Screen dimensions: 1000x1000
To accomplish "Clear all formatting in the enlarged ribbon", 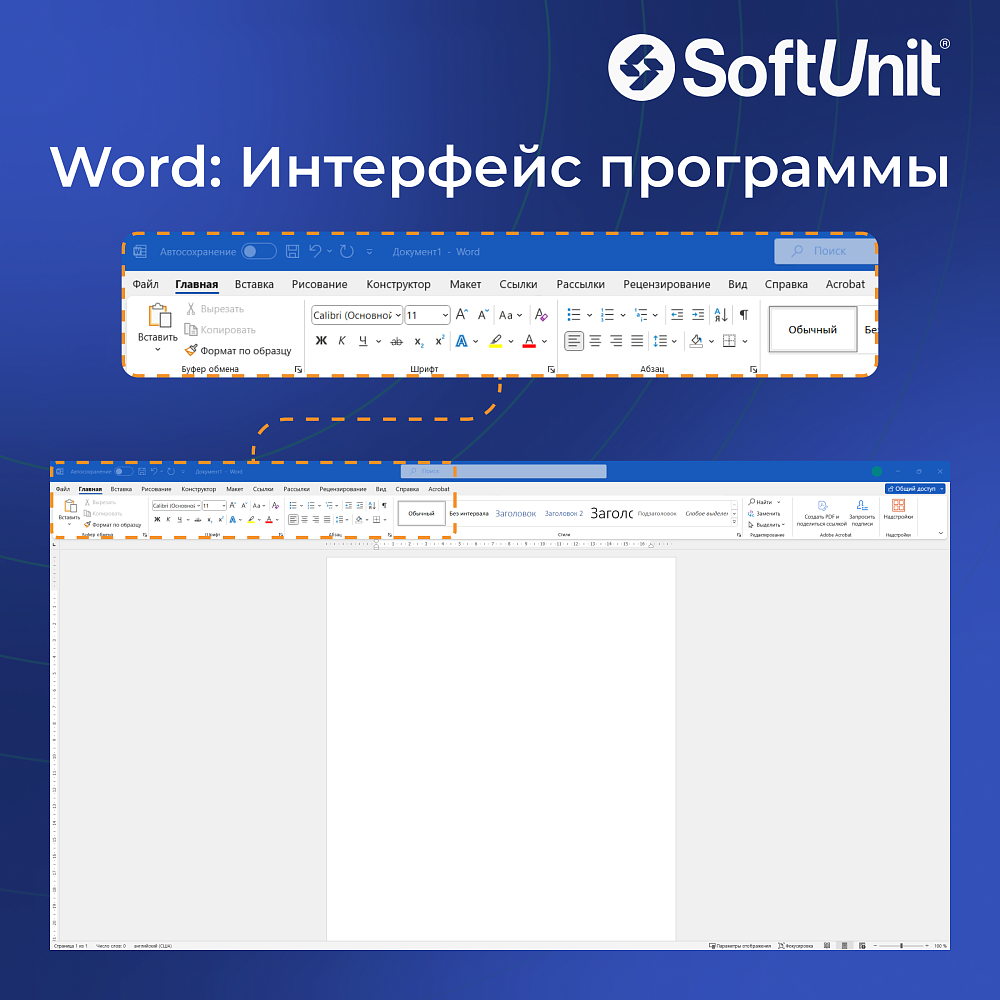I will 541,315.
